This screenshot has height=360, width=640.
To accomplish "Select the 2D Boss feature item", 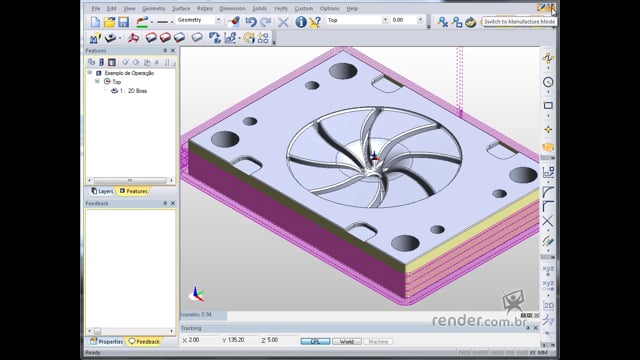I will (129, 91).
